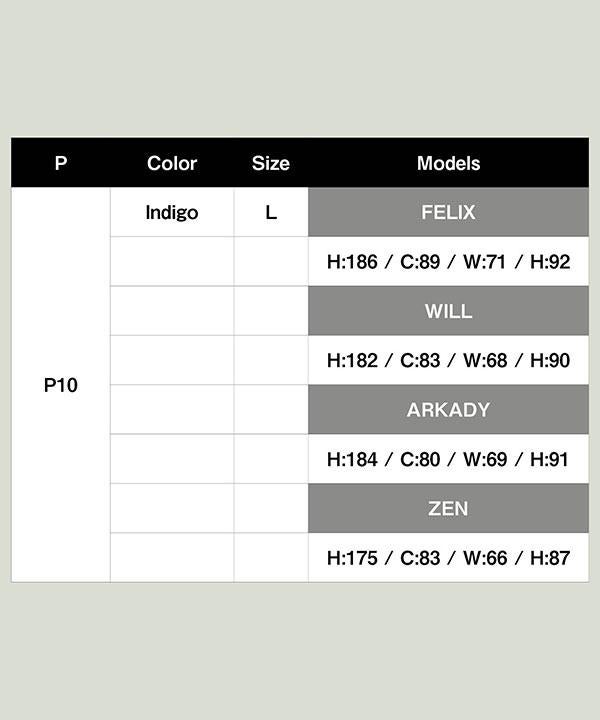The width and height of the screenshot is (600, 720).
Task: Click the FELIX model name row
Action: coord(449,212)
